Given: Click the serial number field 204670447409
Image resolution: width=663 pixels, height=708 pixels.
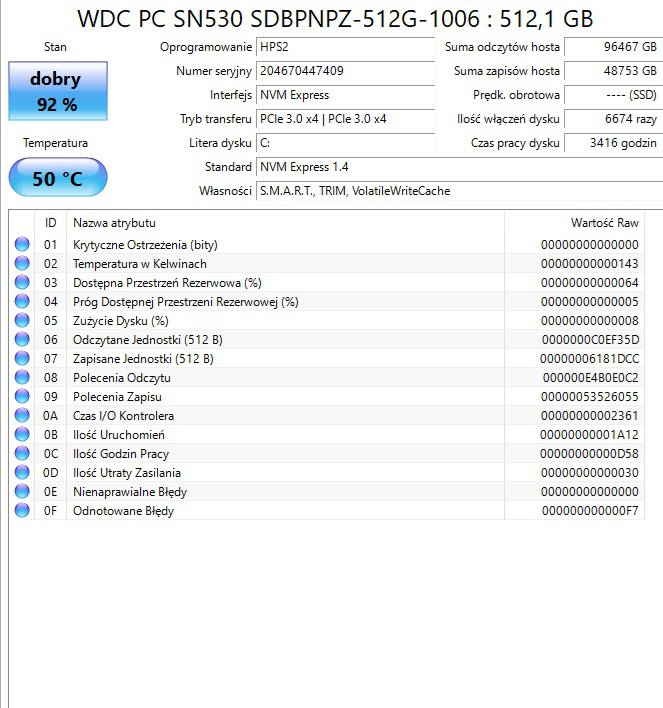Looking at the screenshot, I should tap(345, 71).
